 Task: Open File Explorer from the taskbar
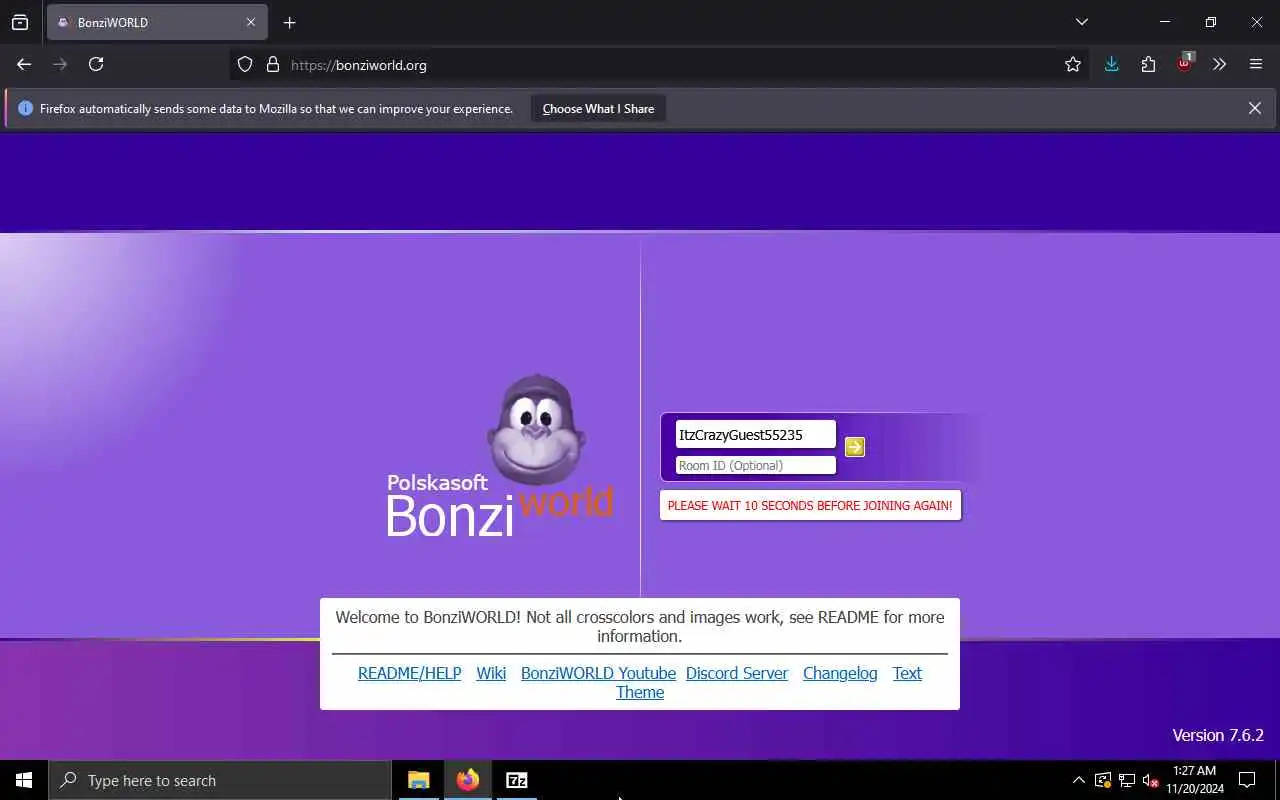tap(419, 780)
